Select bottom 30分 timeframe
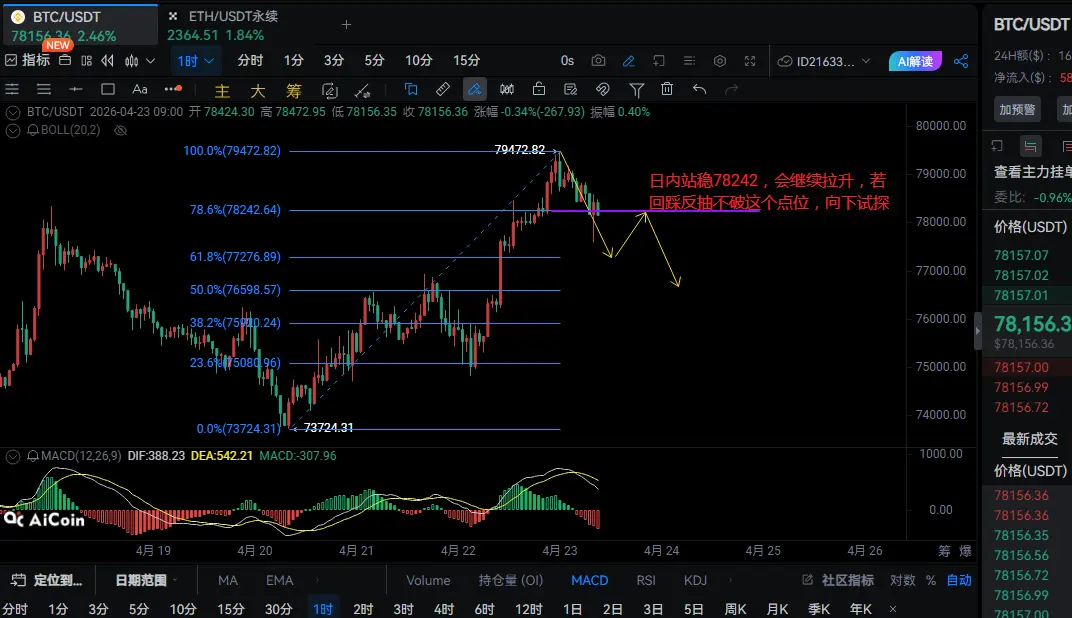The height and width of the screenshot is (618, 1072). tap(279, 609)
